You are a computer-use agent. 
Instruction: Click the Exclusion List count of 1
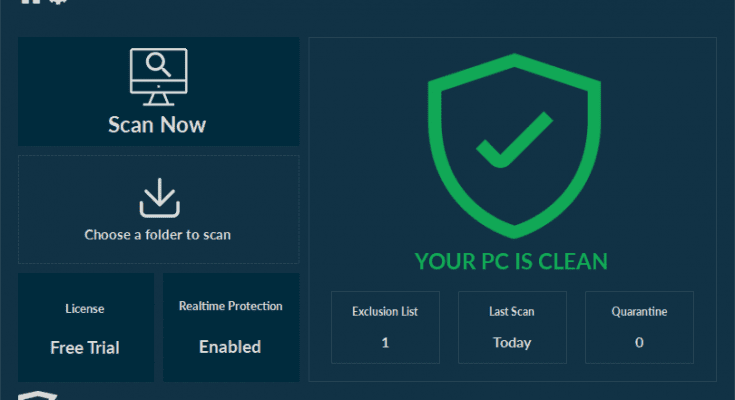[385, 342]
